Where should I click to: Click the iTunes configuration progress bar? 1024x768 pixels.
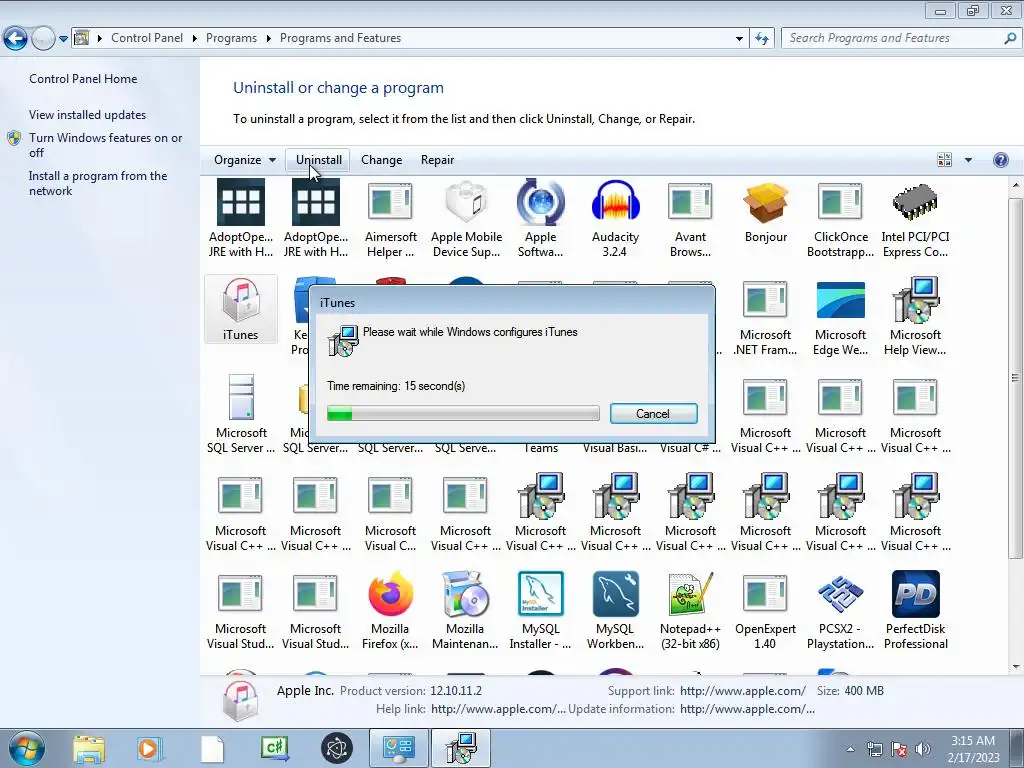point(463,413)
